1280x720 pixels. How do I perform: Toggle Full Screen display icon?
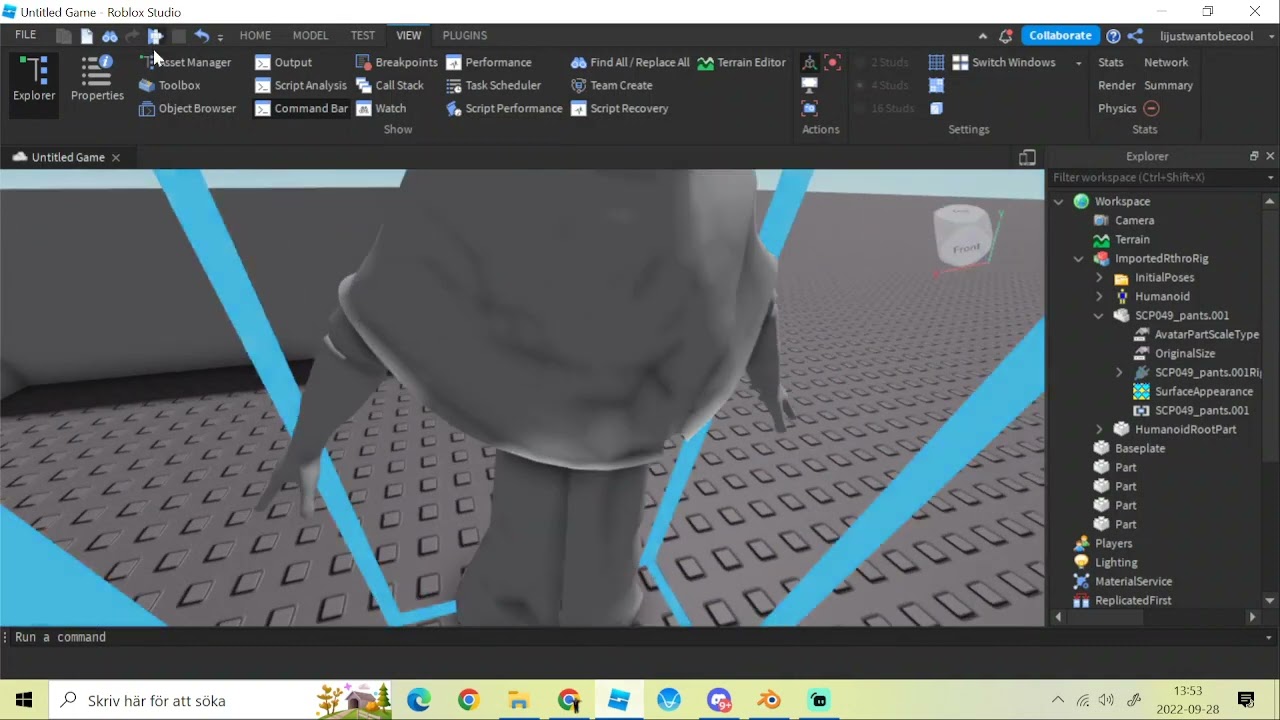tap(810, 85)
